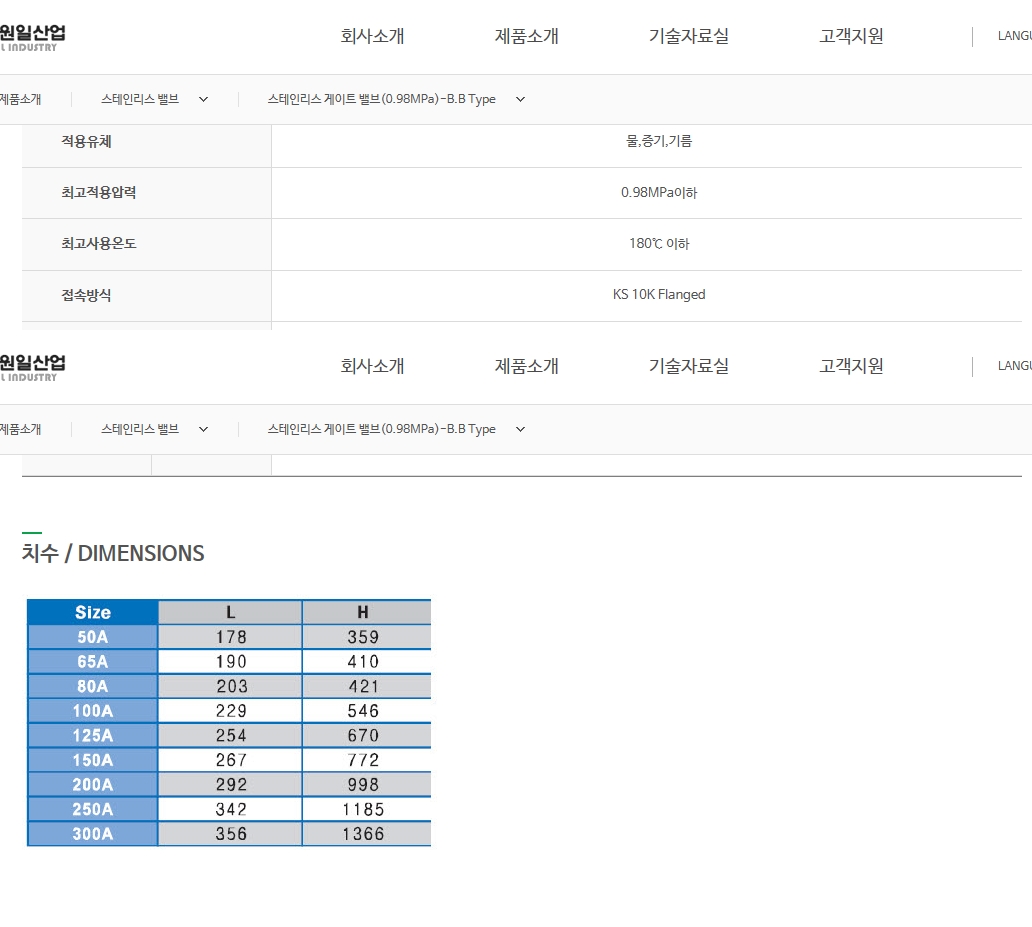Select the value 물,증기,기름
Image resolution: width=1032 pixels, height=927 pixels.
pos(659,141)
